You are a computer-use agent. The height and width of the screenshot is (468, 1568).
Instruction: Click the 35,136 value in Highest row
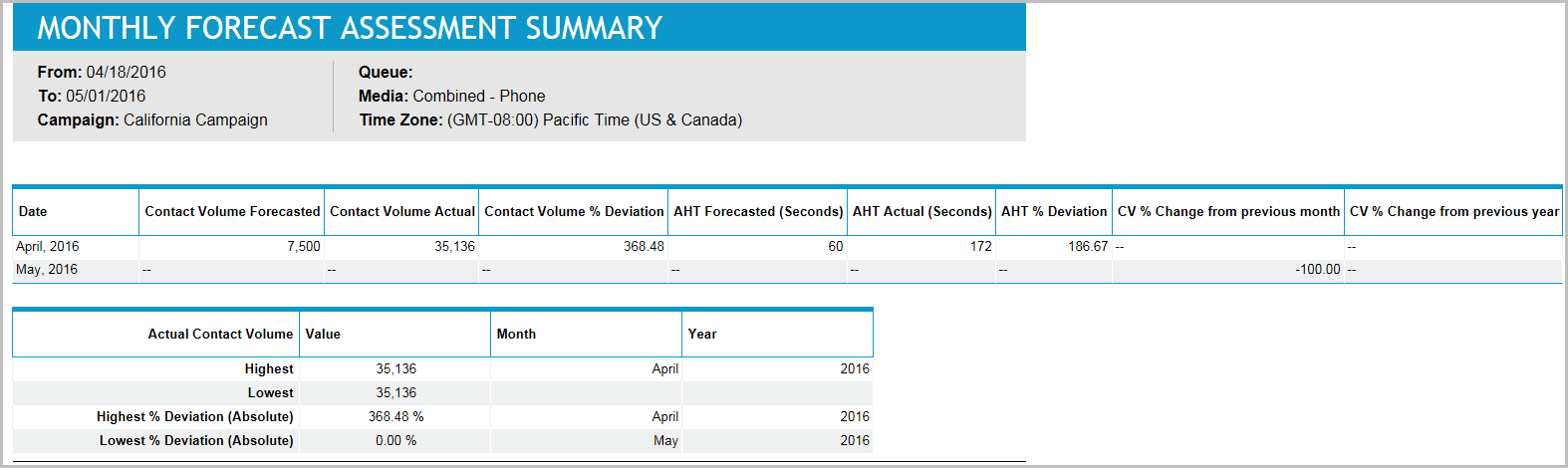pyautogui.click(x=396, y=368)
